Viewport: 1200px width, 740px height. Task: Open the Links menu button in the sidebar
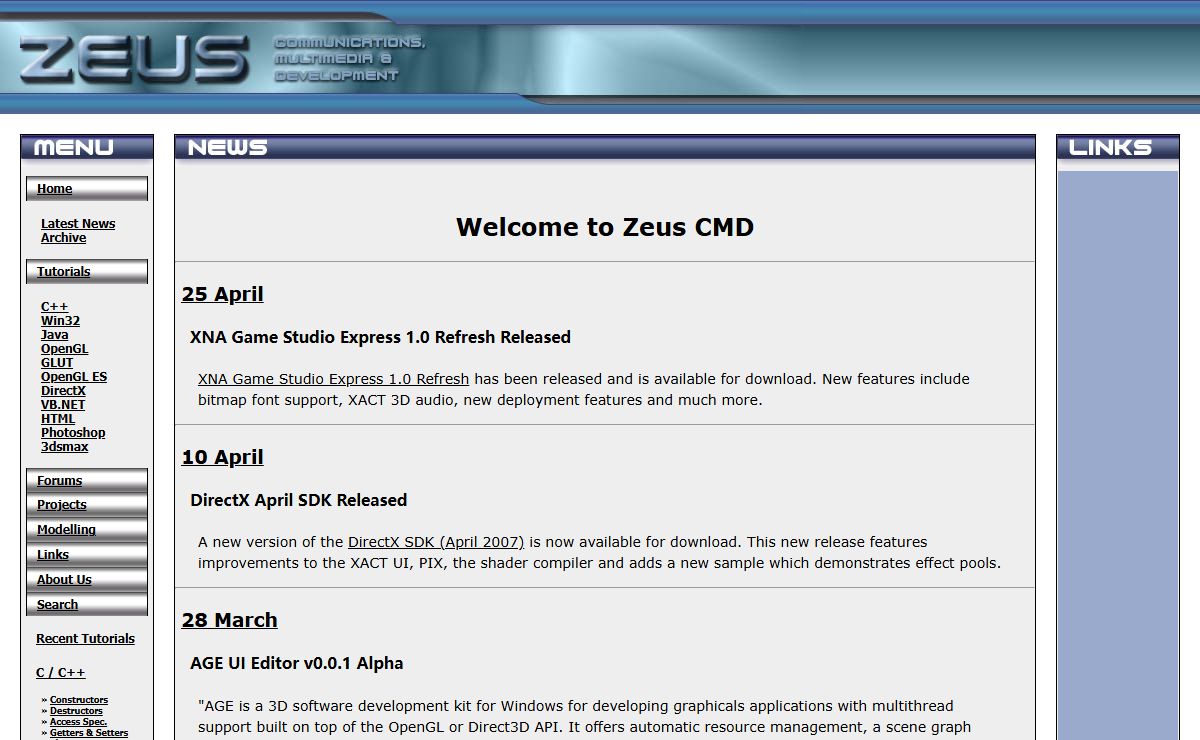(87, 555)
